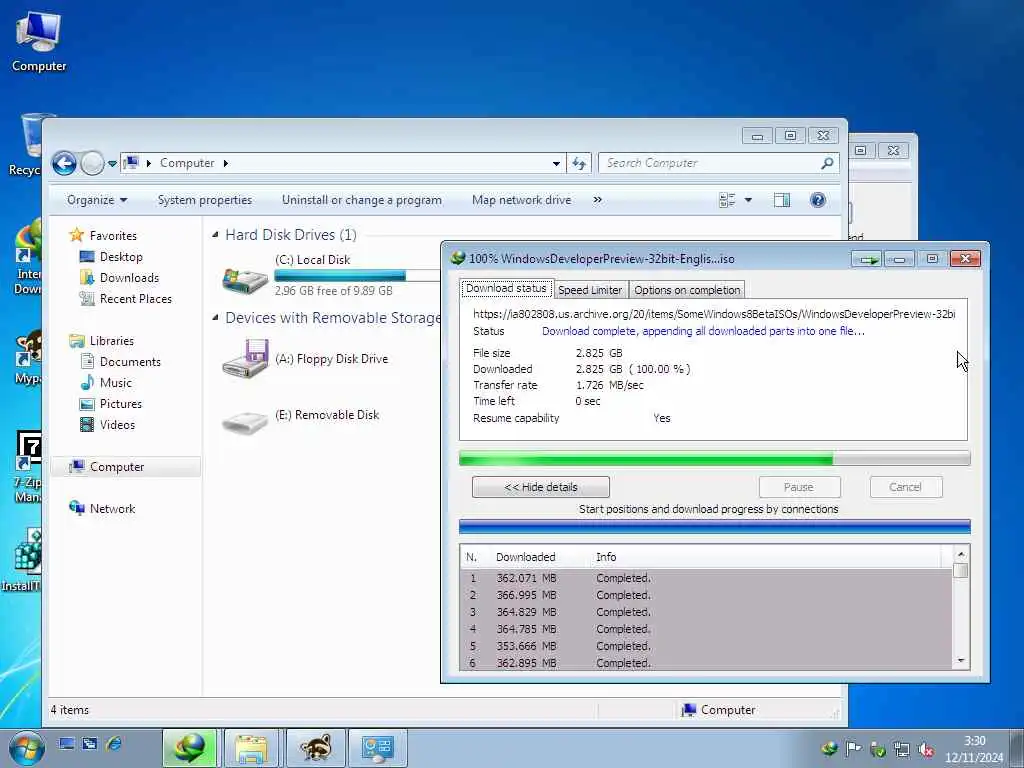Select connection row with 364.829 MB
This screenshot has height=768, width=1024.
(x=706, y=612)
